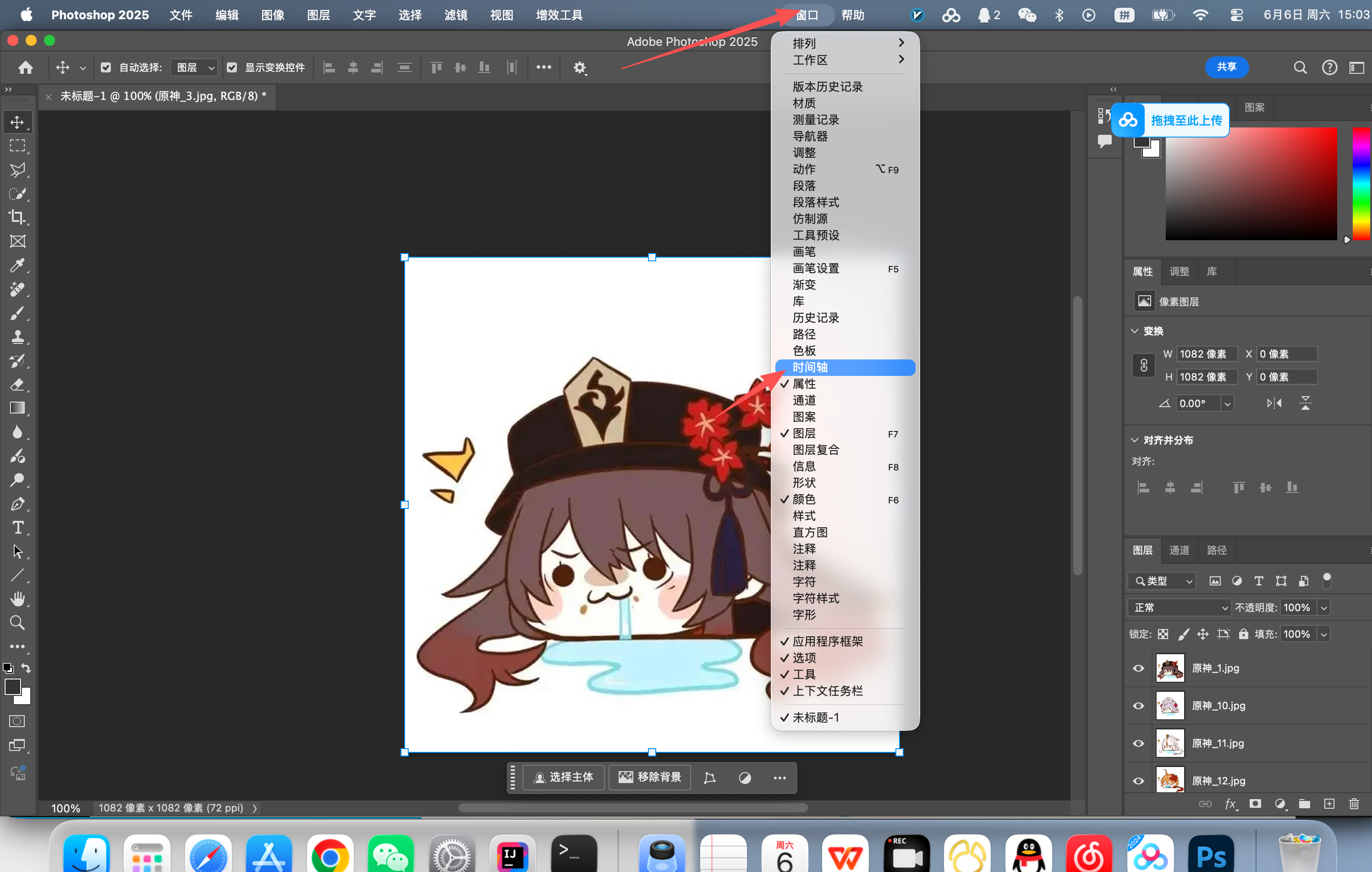This screenshot has width=1372, height=872.
Task: Click the 原神_10.jpg layer thumbnail
Action: [1170, 706]
